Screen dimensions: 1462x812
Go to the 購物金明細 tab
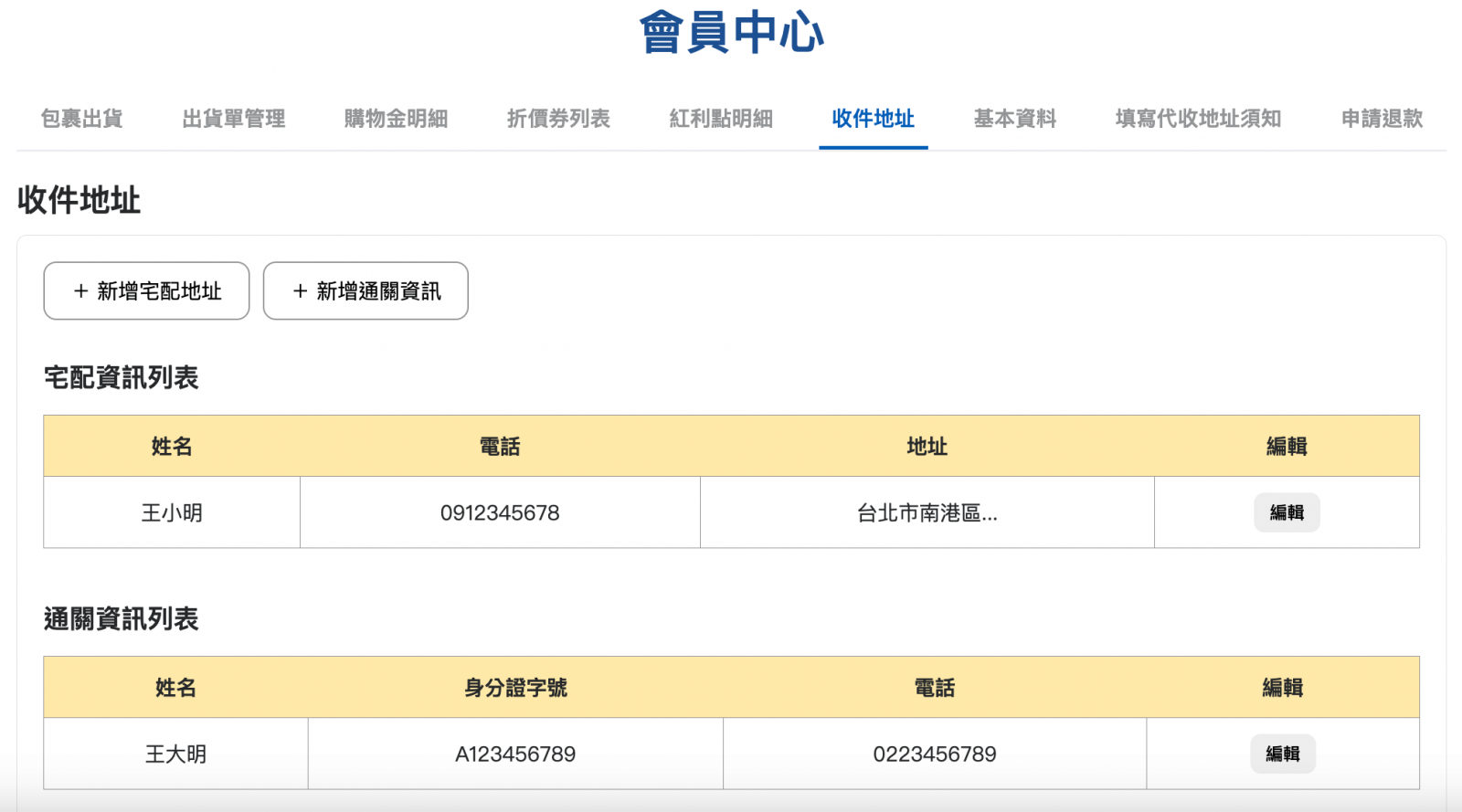tap(396, 119)
